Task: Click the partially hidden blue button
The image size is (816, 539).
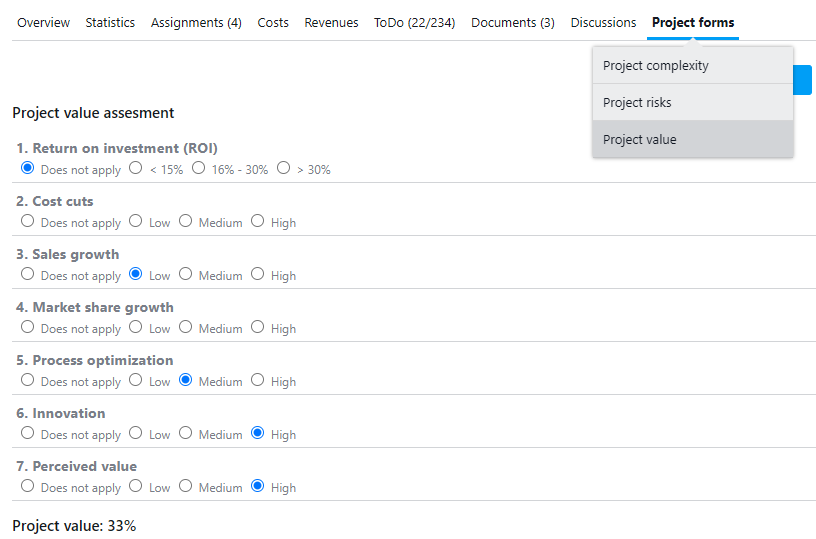Action: (x=802, y=80)
